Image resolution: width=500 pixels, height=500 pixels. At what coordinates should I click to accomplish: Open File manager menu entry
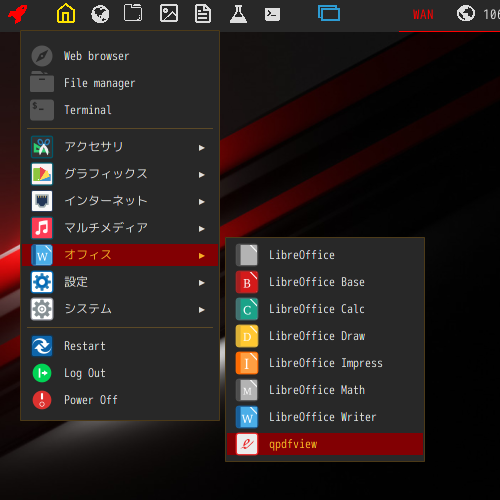point(120,83)
